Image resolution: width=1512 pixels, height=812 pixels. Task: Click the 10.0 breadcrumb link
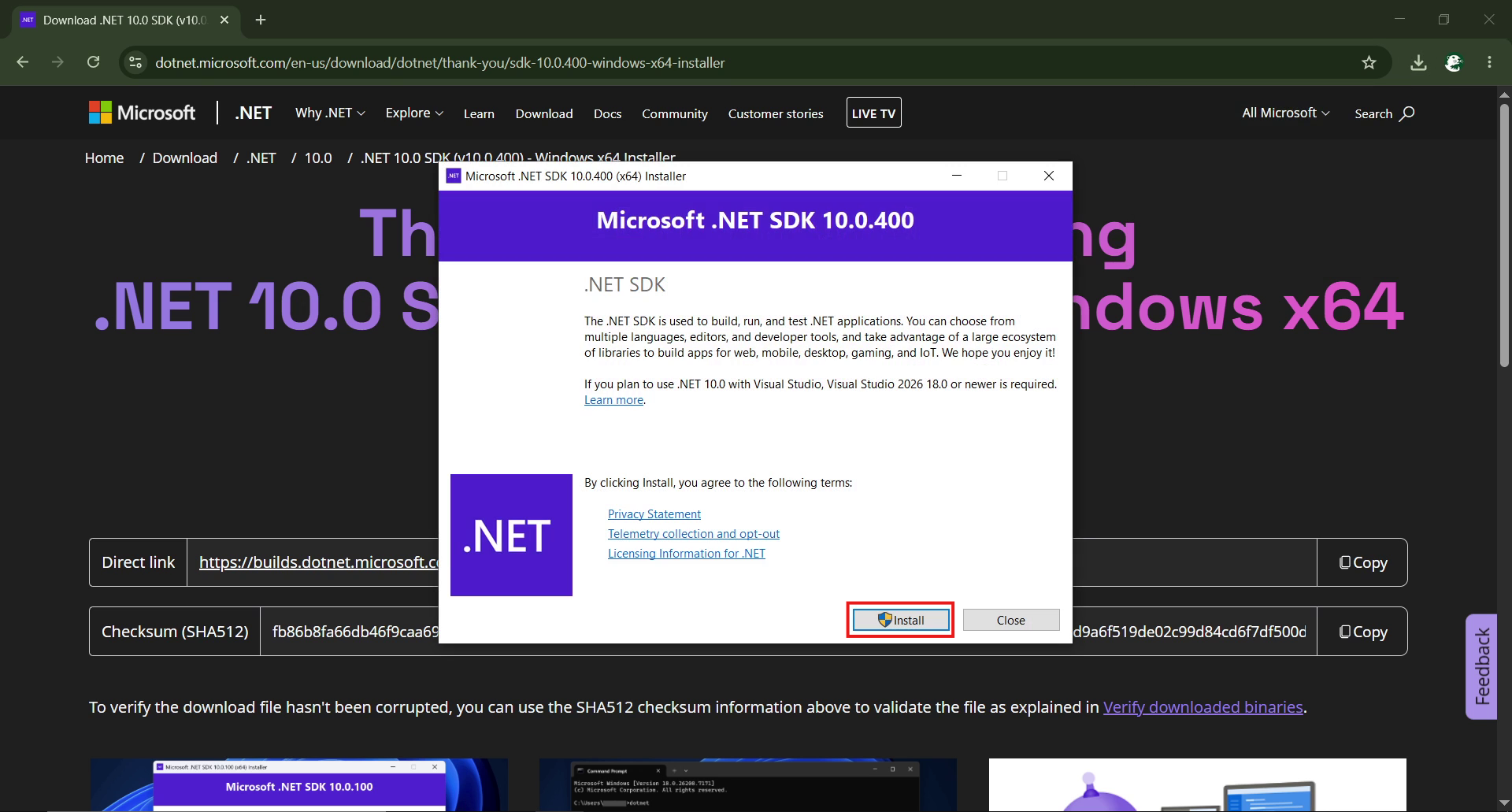click(318, 158)
